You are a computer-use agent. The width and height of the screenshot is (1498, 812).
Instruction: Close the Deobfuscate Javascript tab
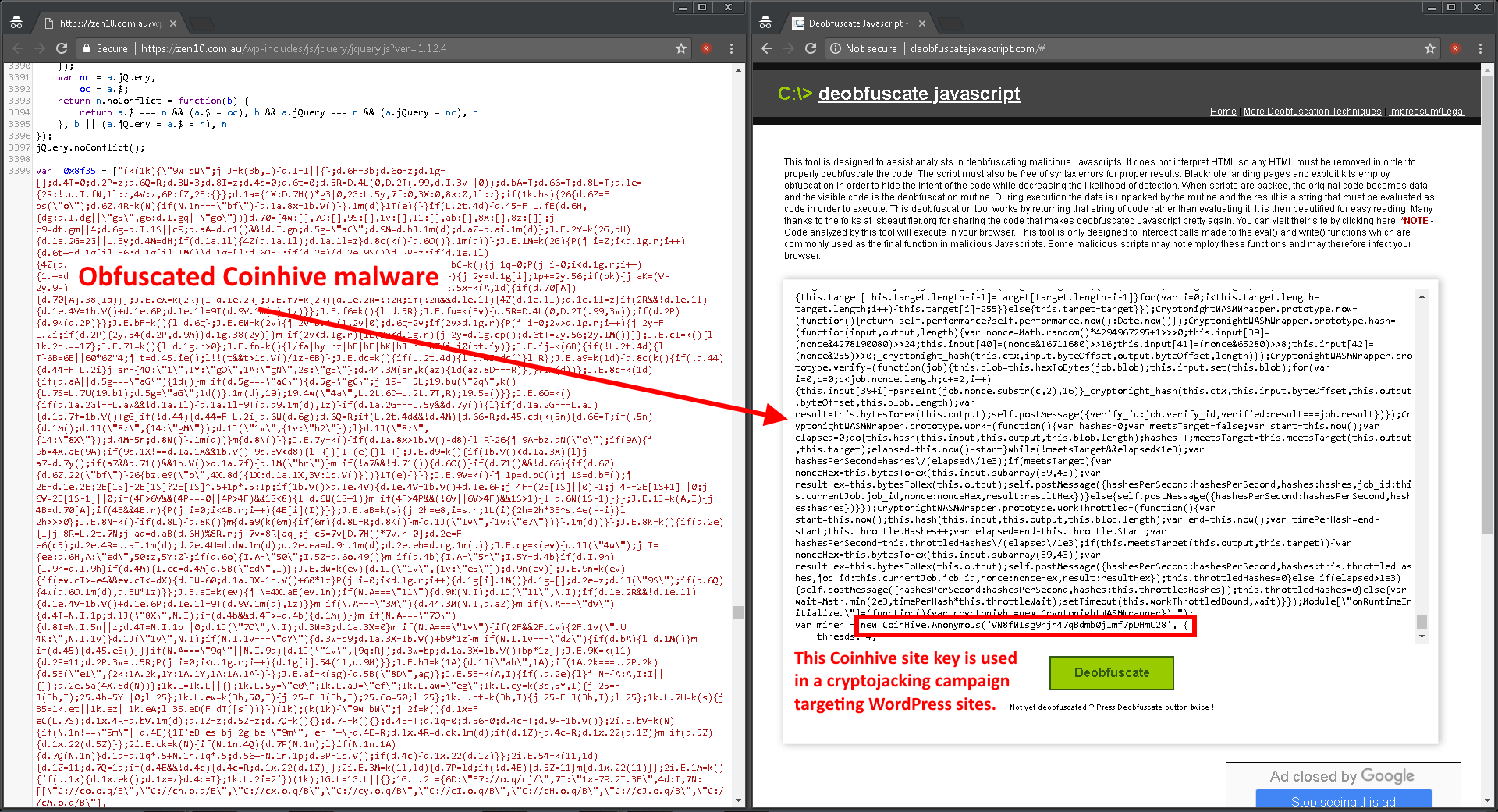(x=922, y=23)
